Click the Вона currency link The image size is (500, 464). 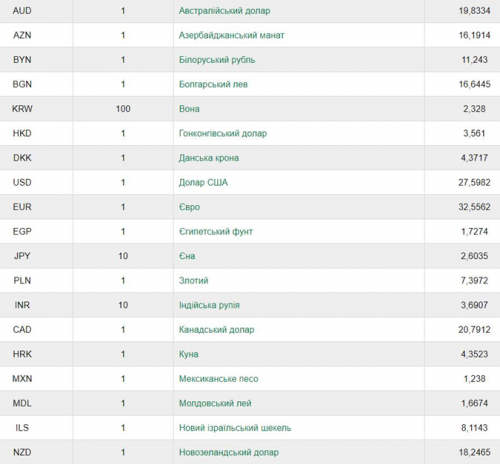coord(189,109)
